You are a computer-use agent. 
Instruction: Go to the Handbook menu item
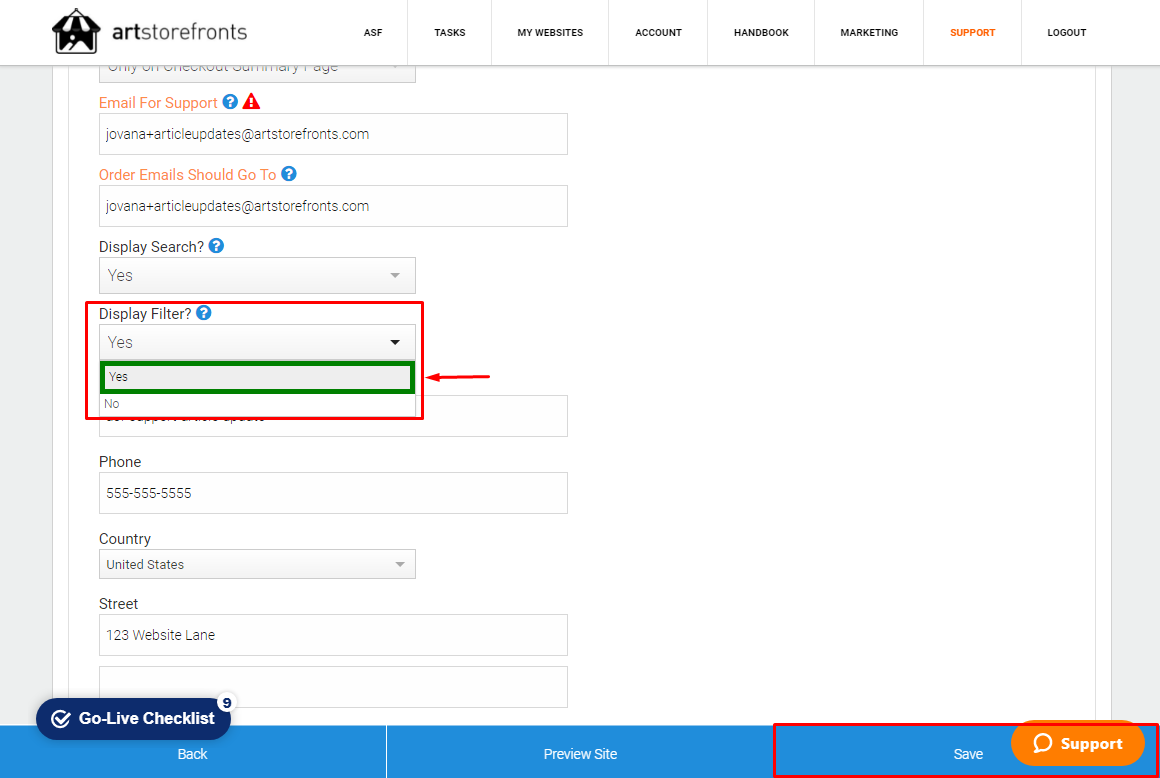(761, 33)
